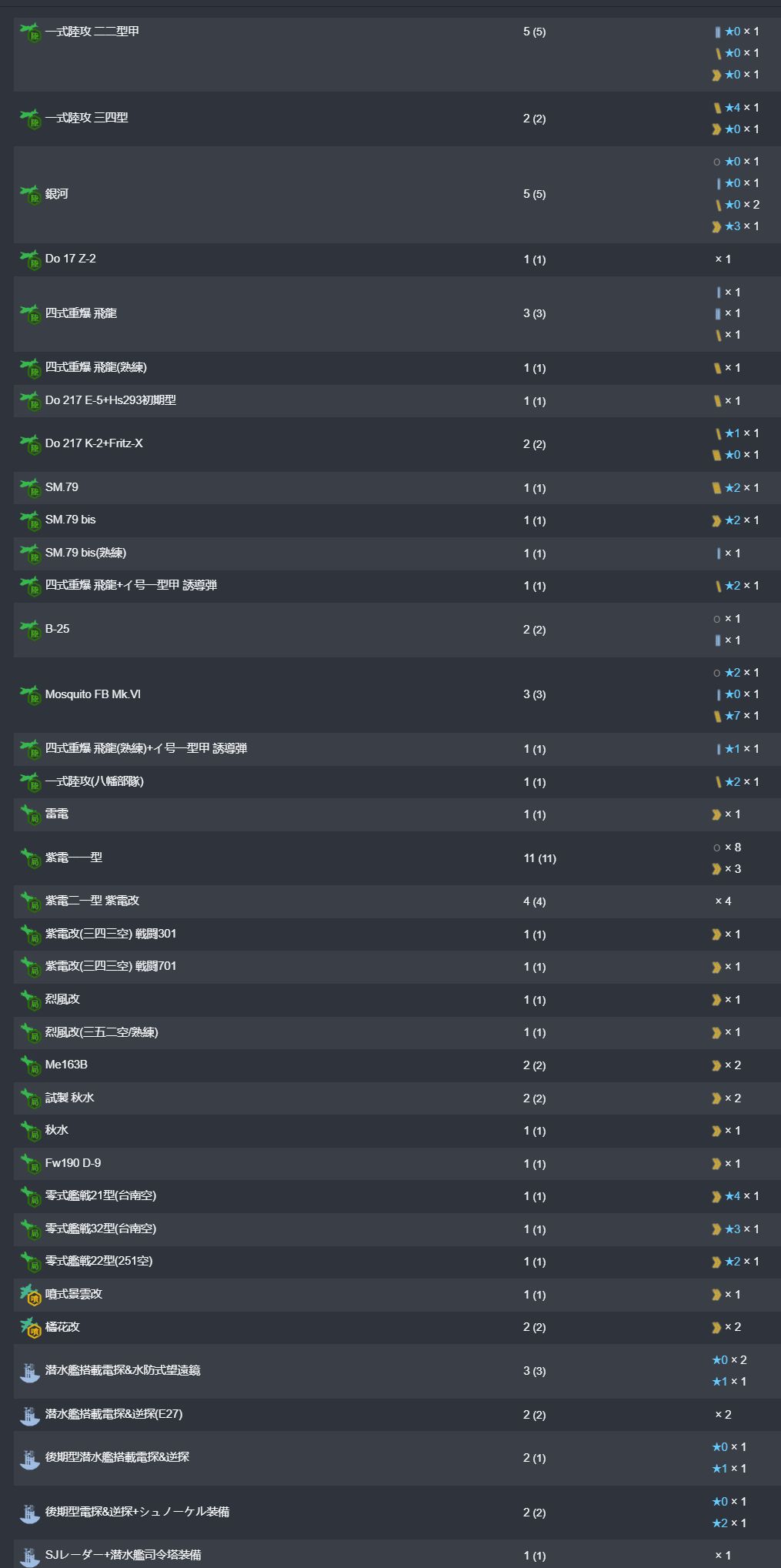The width and height of the screenshot is (781, 1568).
Task: Click the jet icon beside 橘花改
Action: click(x=30, y=1328)
